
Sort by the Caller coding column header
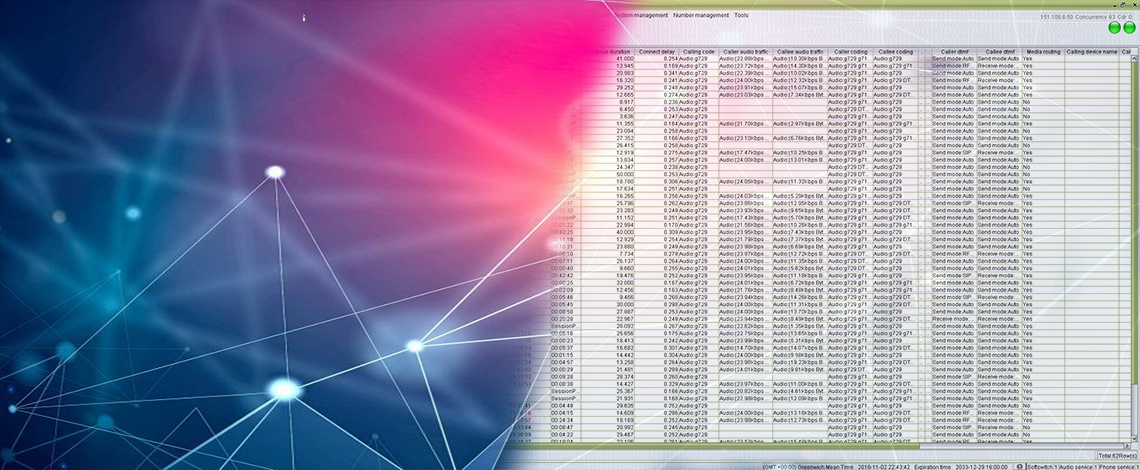[850, 52]
